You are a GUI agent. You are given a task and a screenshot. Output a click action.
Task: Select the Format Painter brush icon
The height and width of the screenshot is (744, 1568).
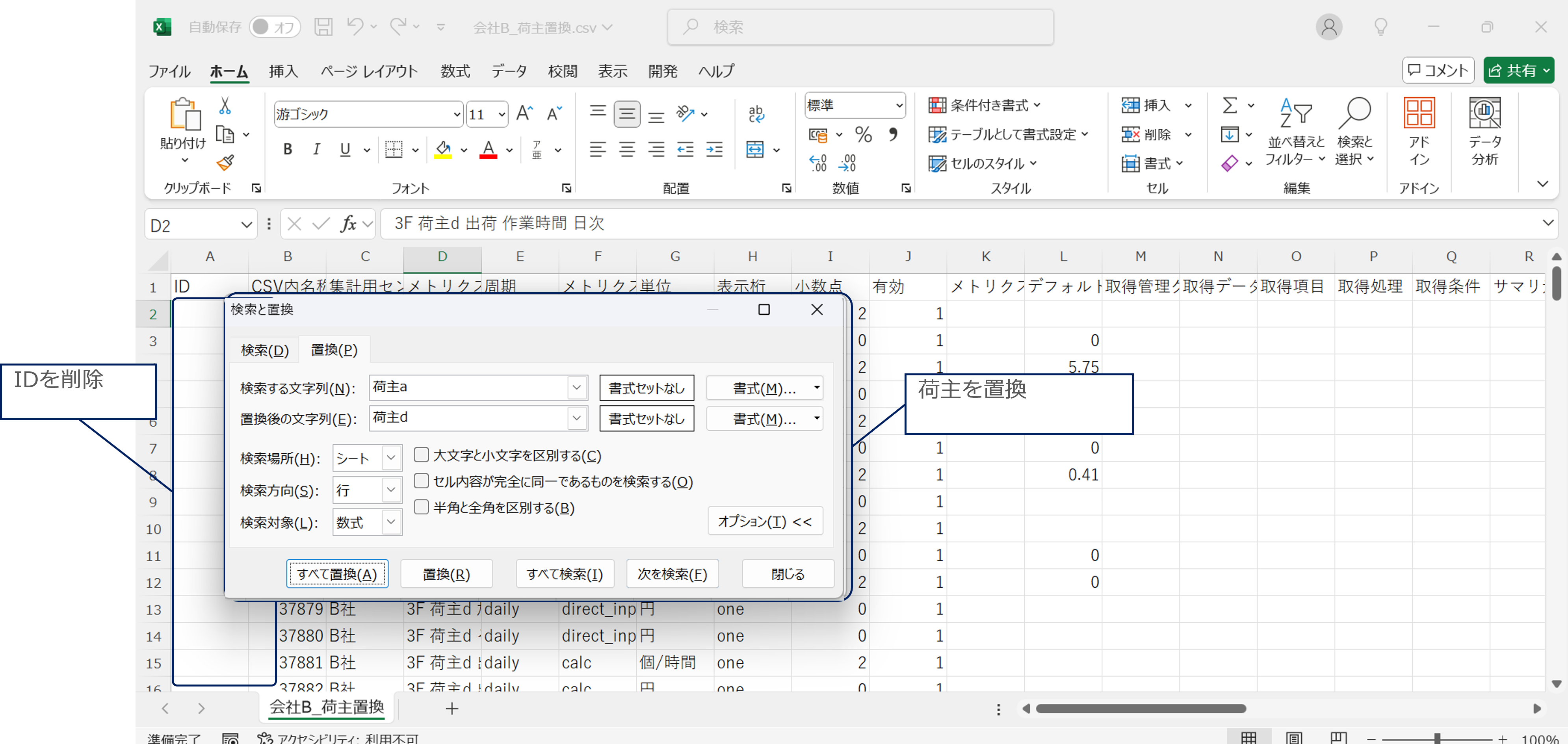click(x=225, y=162)
